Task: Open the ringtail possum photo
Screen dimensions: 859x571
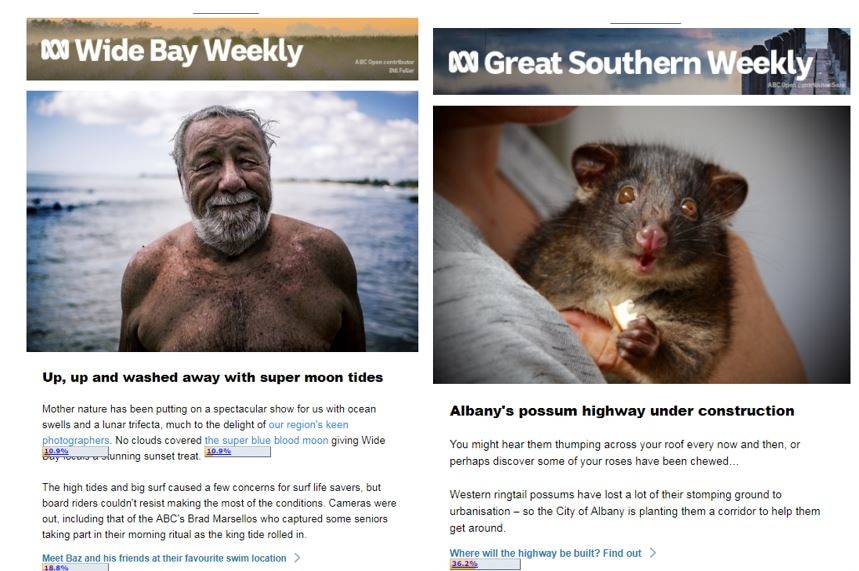Action: pos(642,245)
